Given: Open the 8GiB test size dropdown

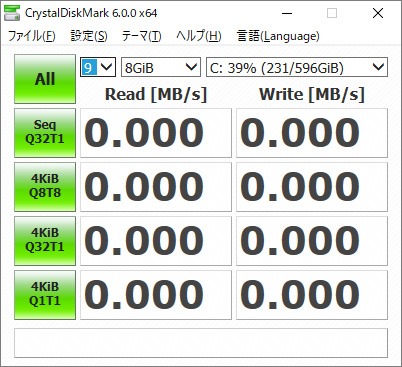Looking at the screenshot, I should tap(161, 67).
